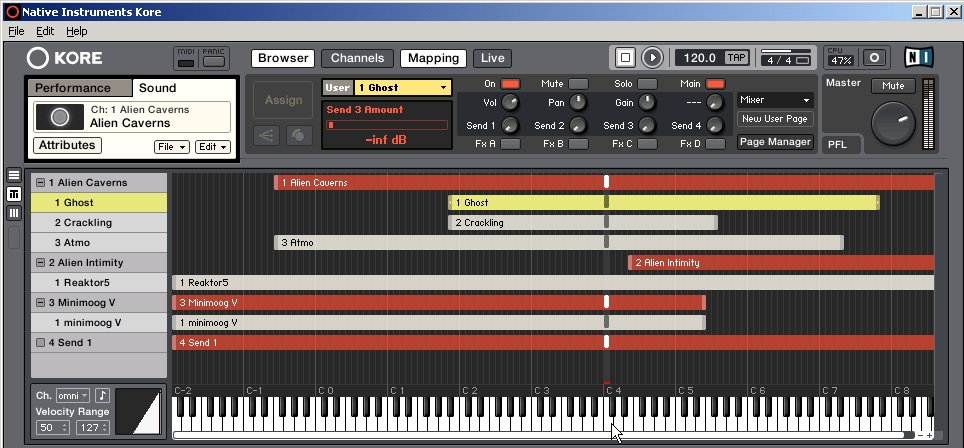Screen dimensions: 964x448
Task: Click the Alien Caverns sound thumbnail
Action: pos(60,117)
